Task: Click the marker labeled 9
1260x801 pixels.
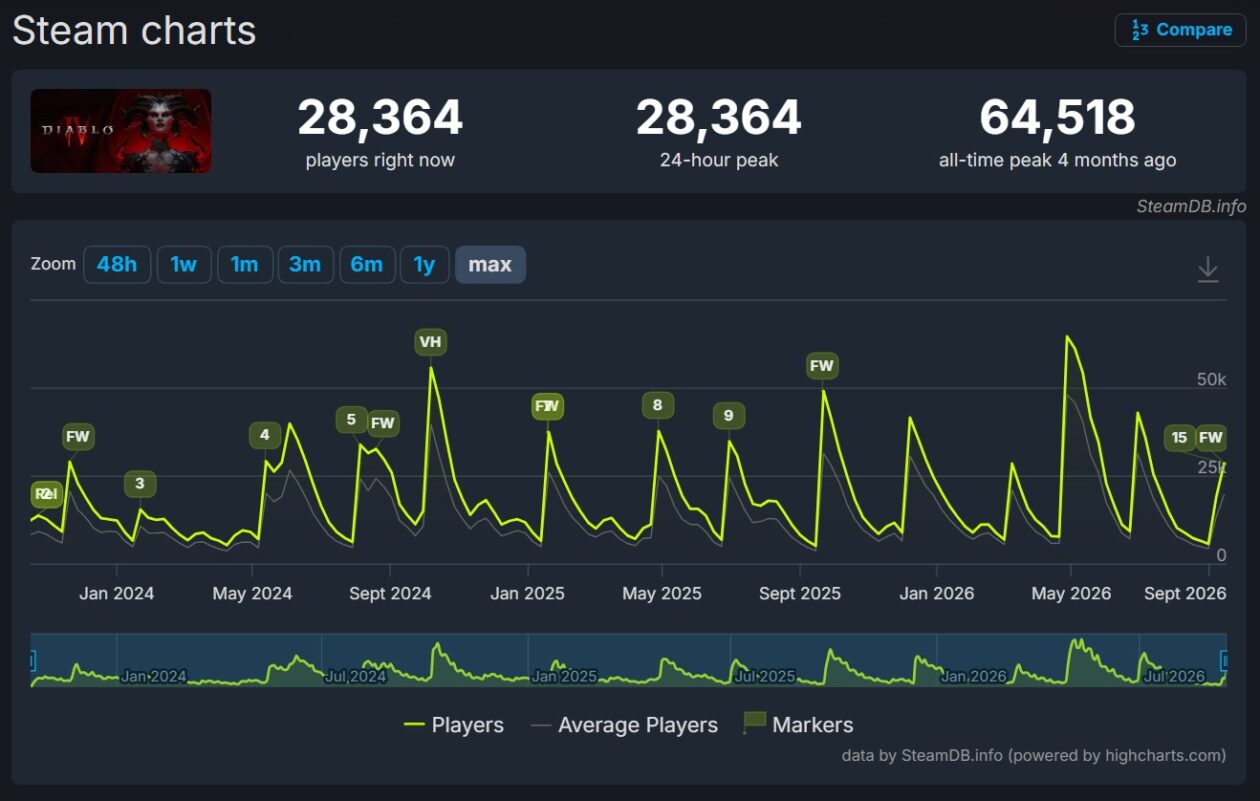Action: (728, 416)
